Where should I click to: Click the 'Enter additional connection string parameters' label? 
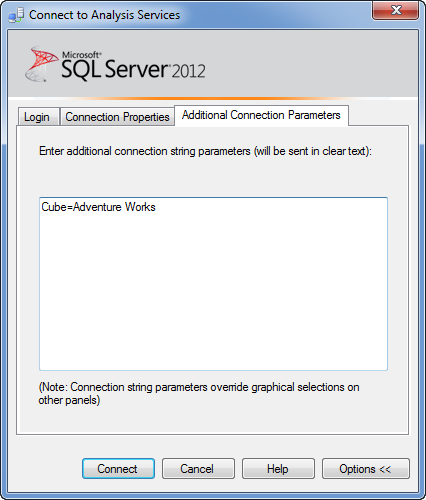[x=205, y=151]
